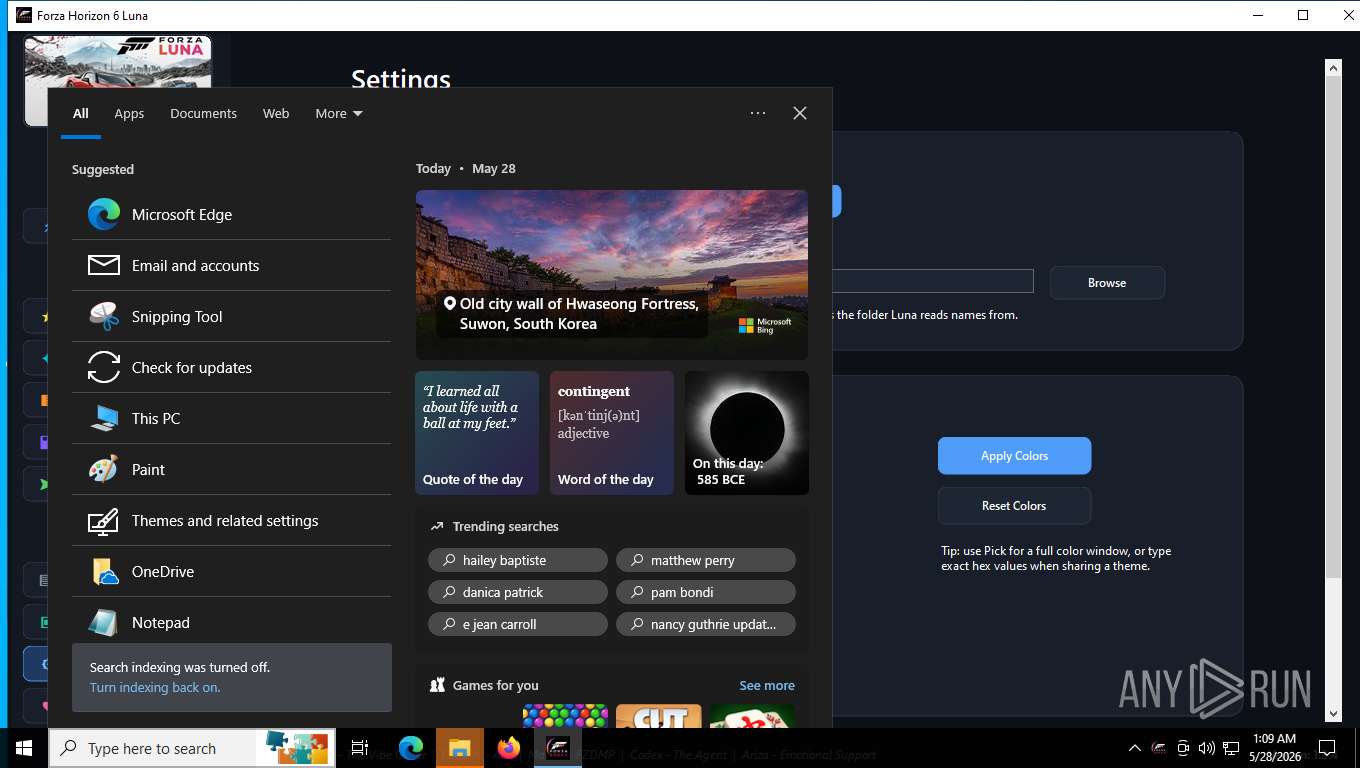Click the Type here to search box

(x=192, y=748)
